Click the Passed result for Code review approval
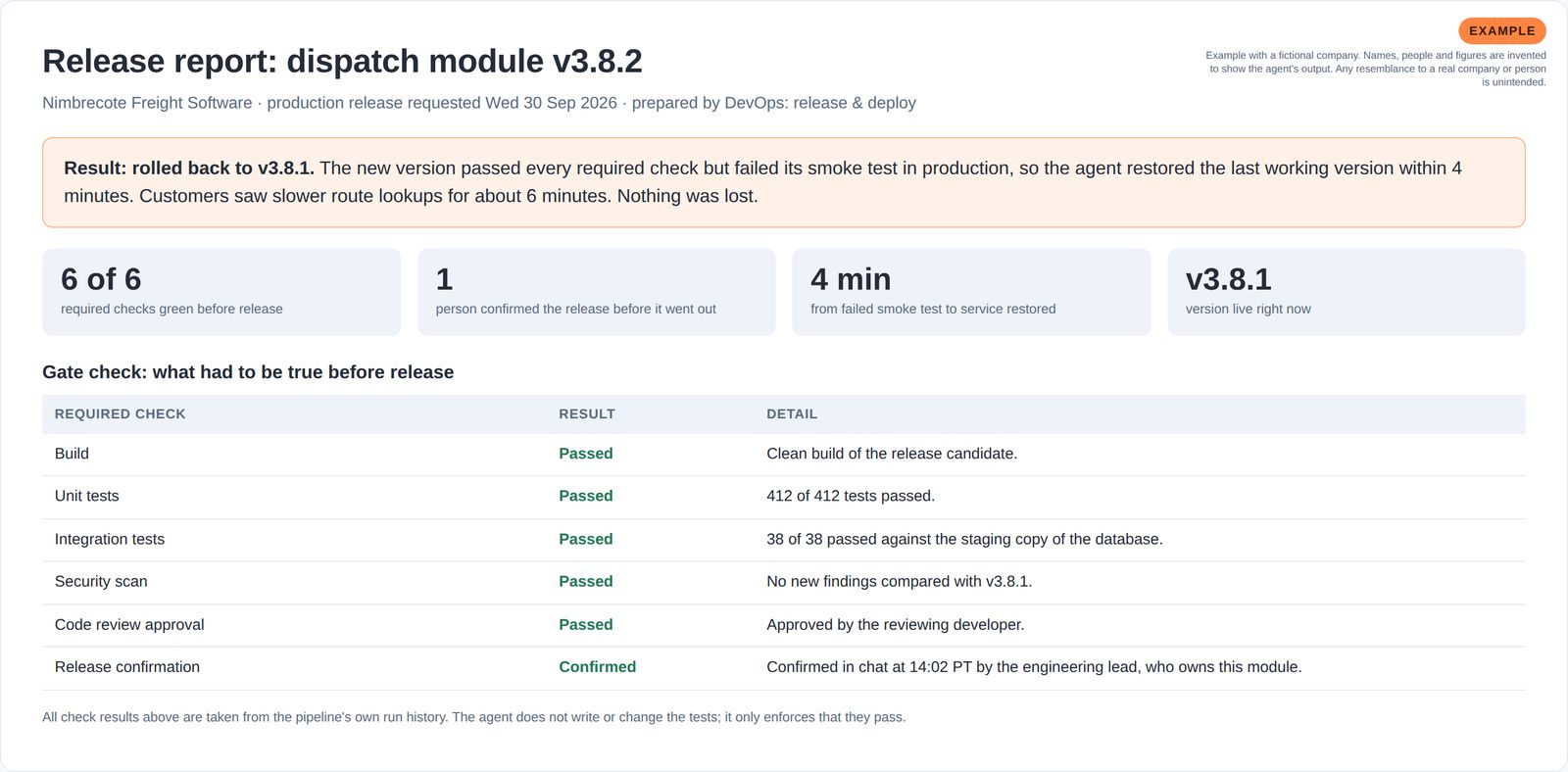This screenshot has height=772, width=1568. [586, 624]
